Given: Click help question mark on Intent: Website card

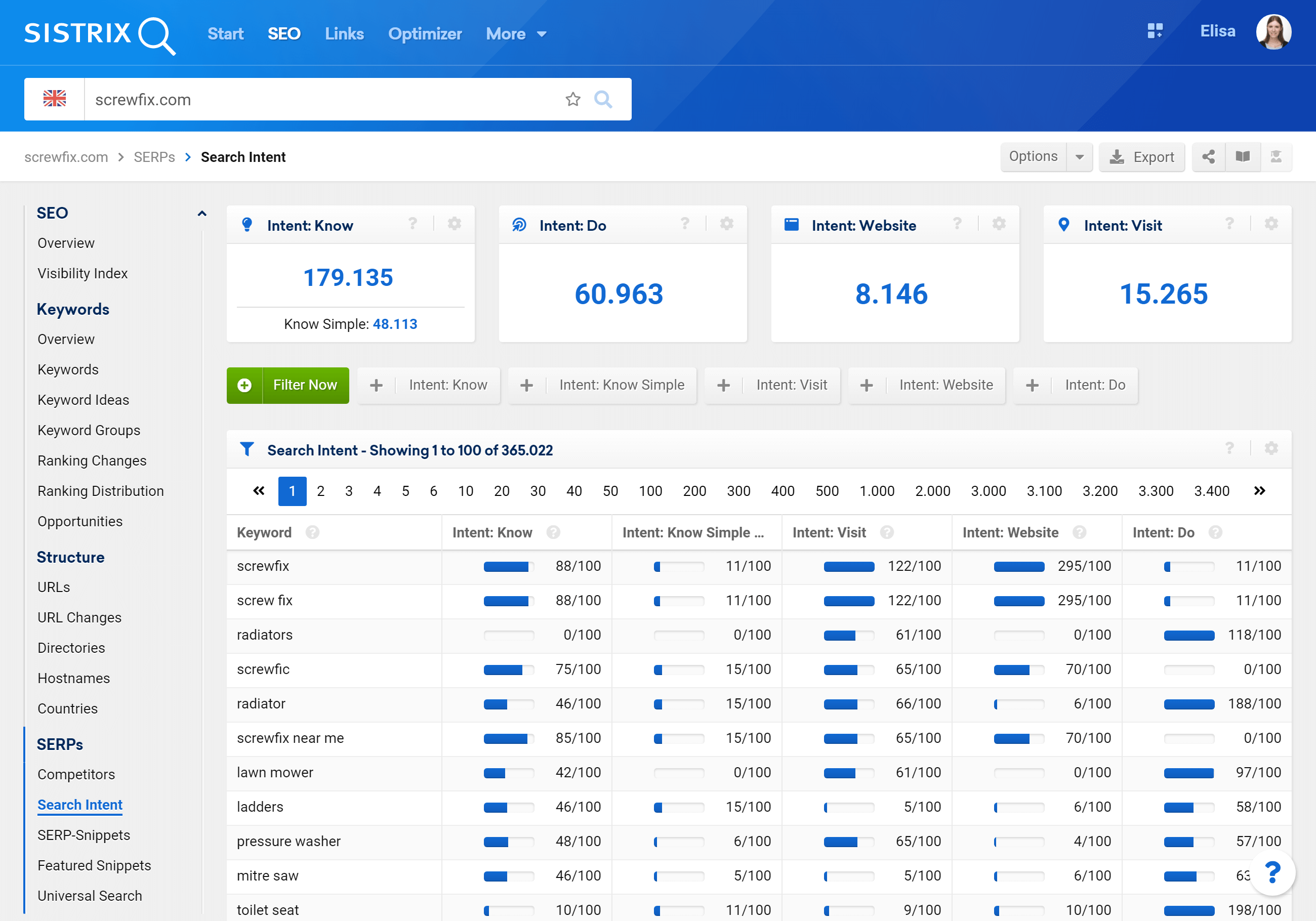Looking at the screenshot, I should pos(957,224).
